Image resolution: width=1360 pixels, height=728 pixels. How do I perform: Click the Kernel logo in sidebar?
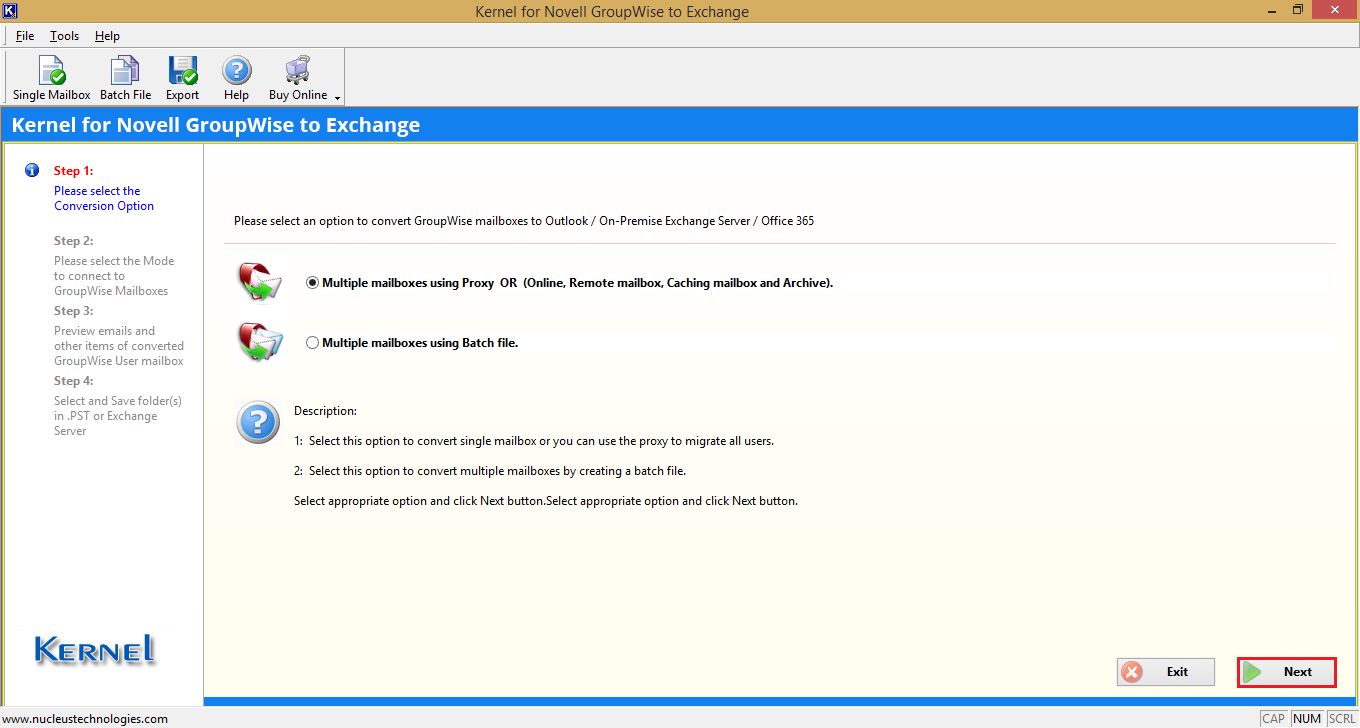pyautogui.click(x=96, y=650)
